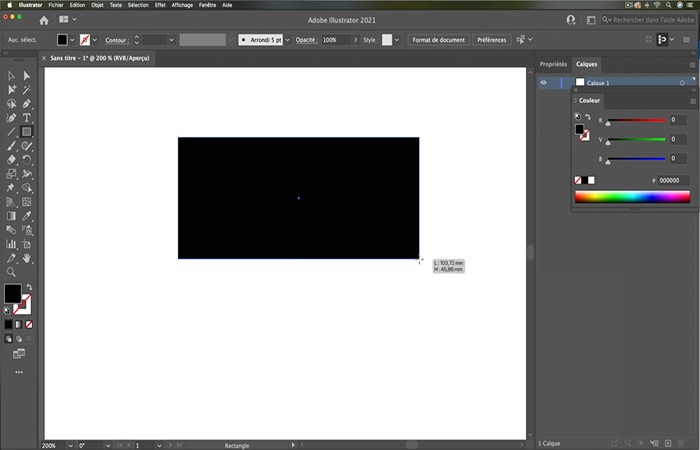Viewport: 700px width, 450px height.
Task: Click the Format de document button
Action: click(x=437, y=40)
